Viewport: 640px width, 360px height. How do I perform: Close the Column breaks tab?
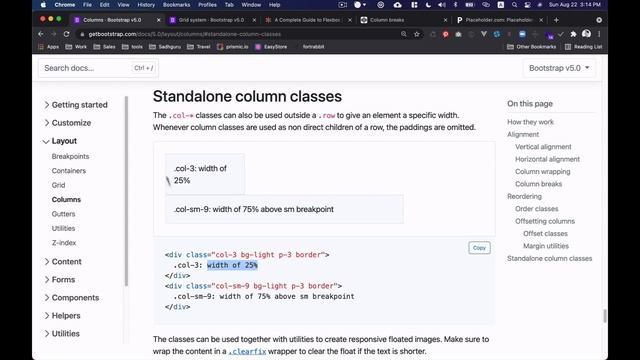pyautogui.click(x=445, y=20)
